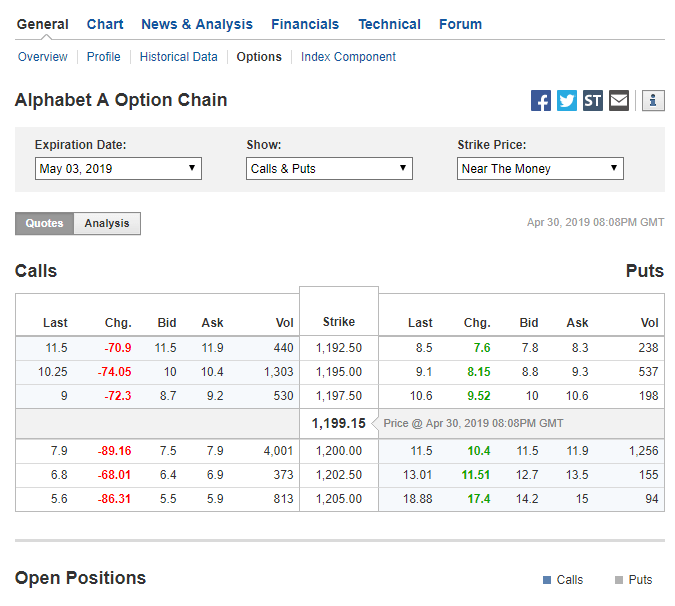This screenshot has width=675, height=606.
Task: Click puts change value 9.52
Action: [x=479, y=396]
